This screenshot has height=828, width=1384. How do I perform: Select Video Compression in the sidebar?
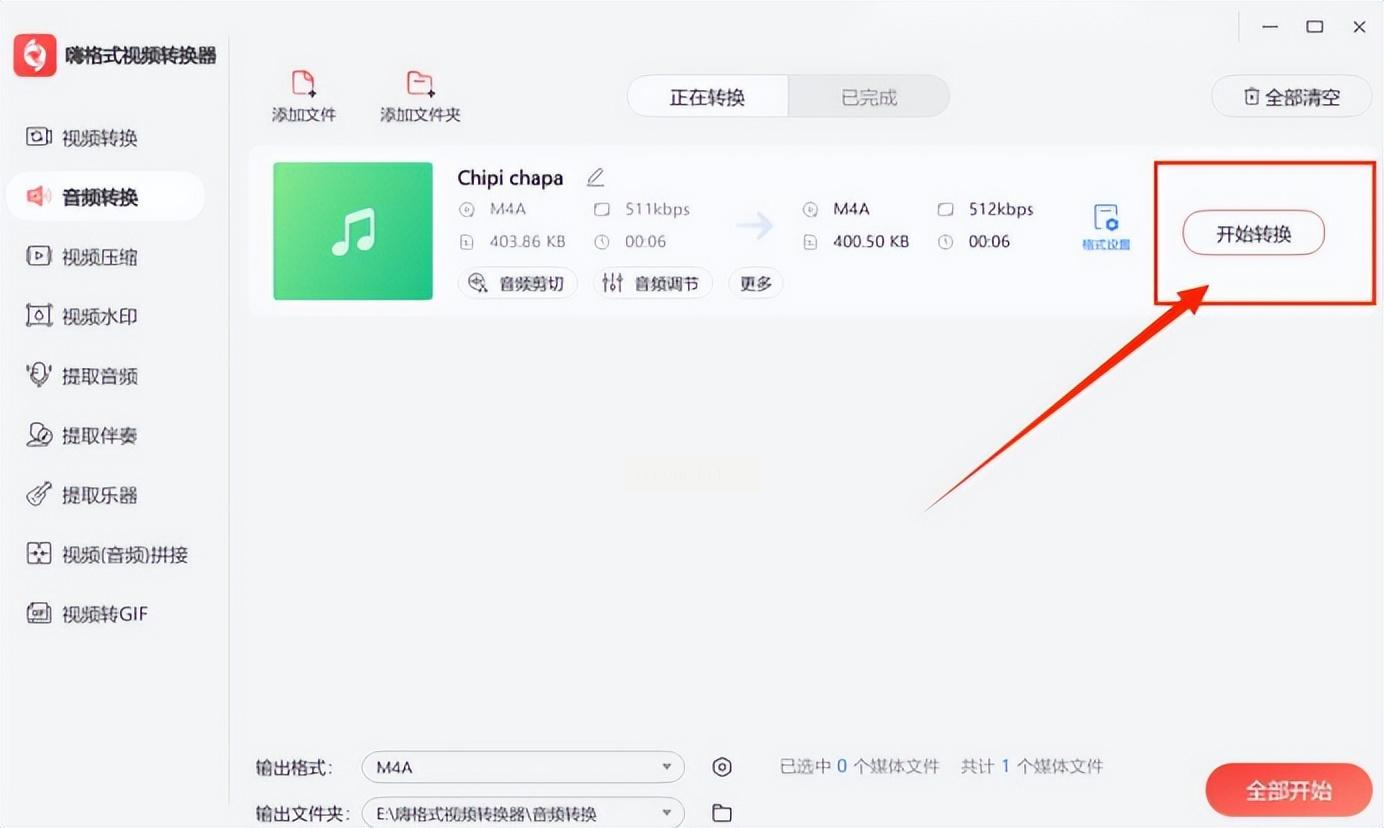pyautogui.click(x=82, y=257)
